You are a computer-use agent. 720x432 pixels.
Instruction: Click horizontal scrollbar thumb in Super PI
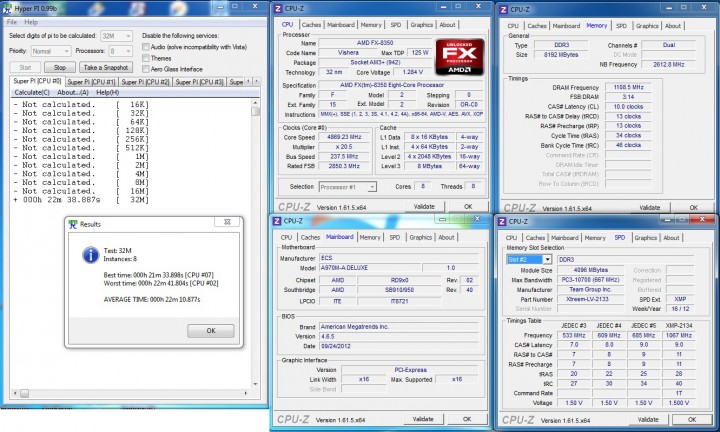click(24, 393)
